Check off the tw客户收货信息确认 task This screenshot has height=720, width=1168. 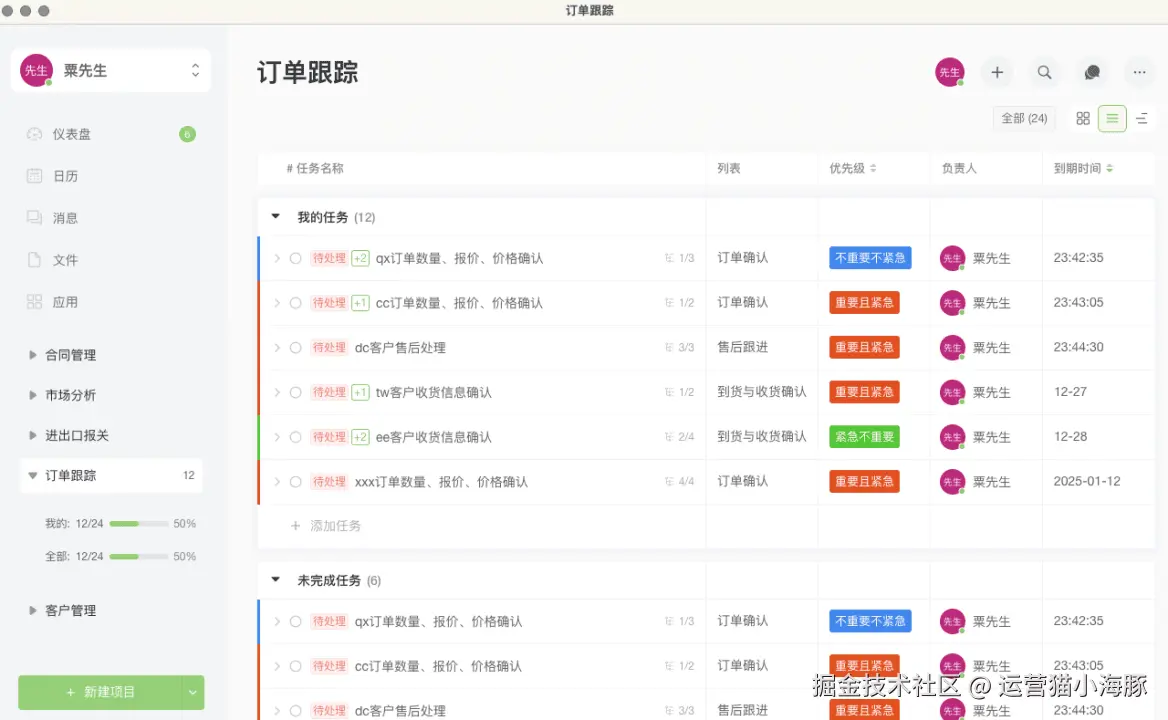tap(296, 392)
